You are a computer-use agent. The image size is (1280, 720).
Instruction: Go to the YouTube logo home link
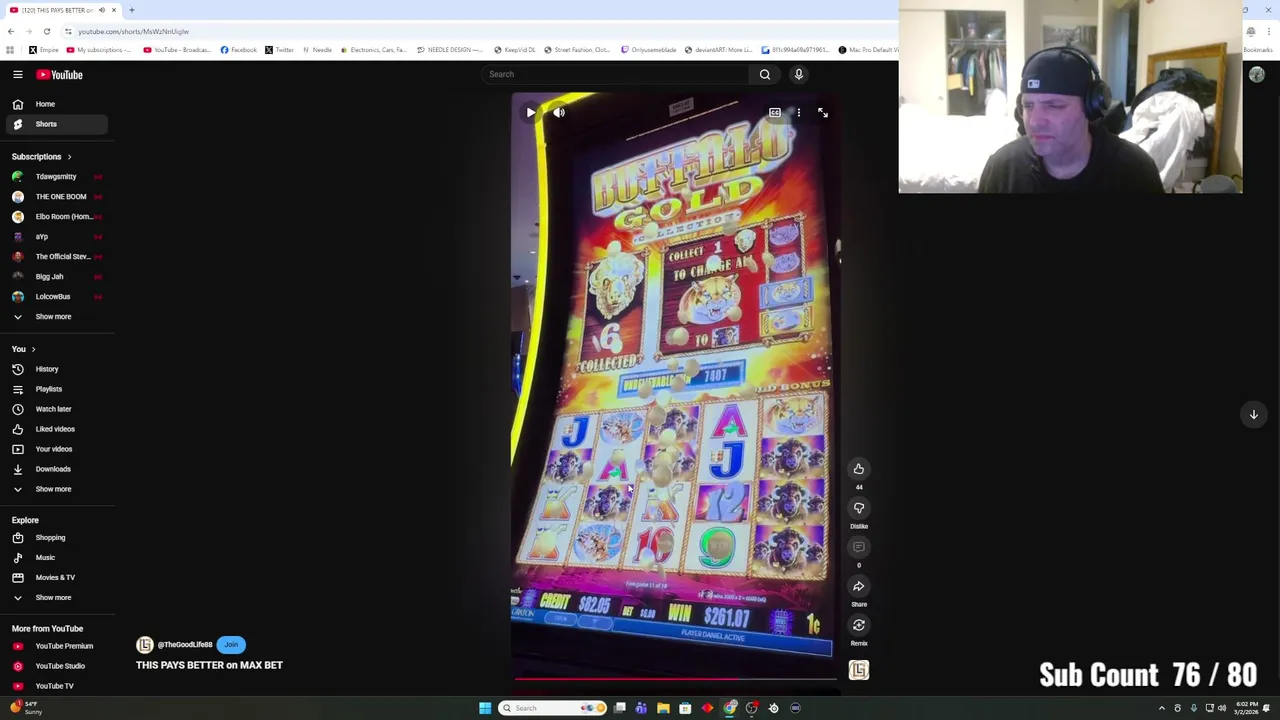[60, 74]
